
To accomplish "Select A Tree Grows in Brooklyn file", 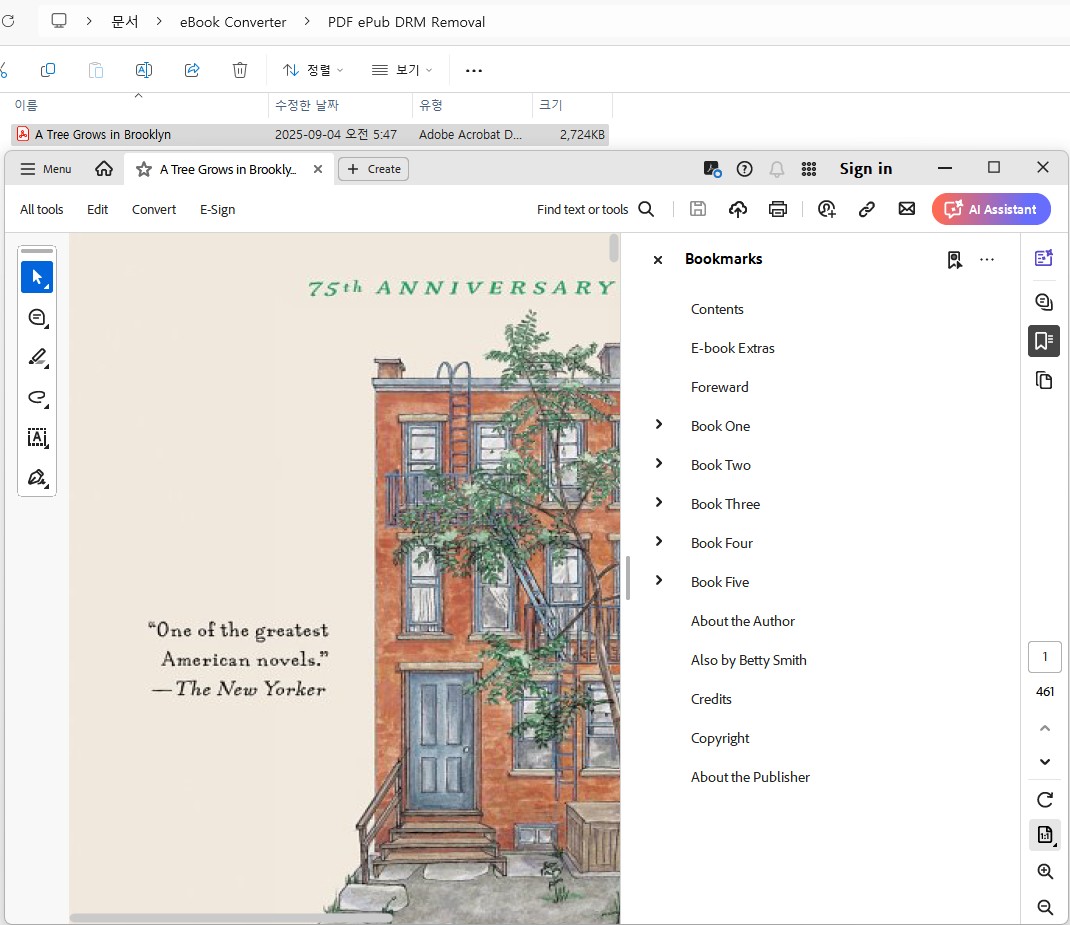I will (x=310, y=134).
